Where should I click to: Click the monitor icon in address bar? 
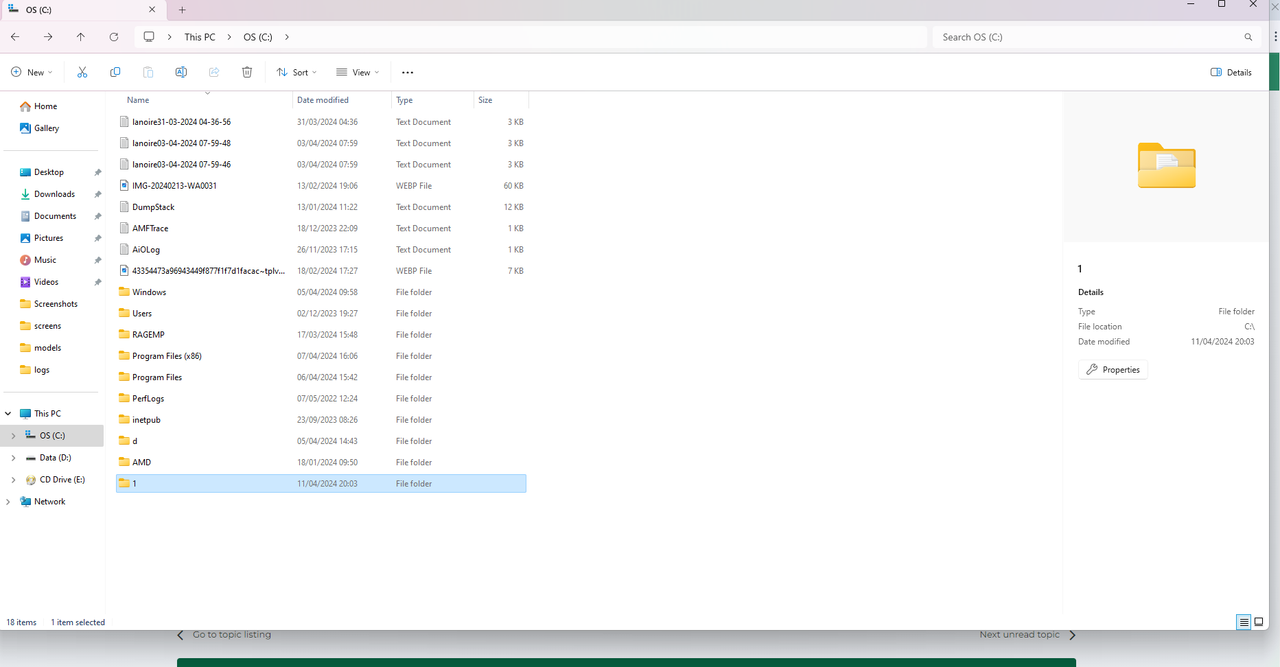point(149,37)
